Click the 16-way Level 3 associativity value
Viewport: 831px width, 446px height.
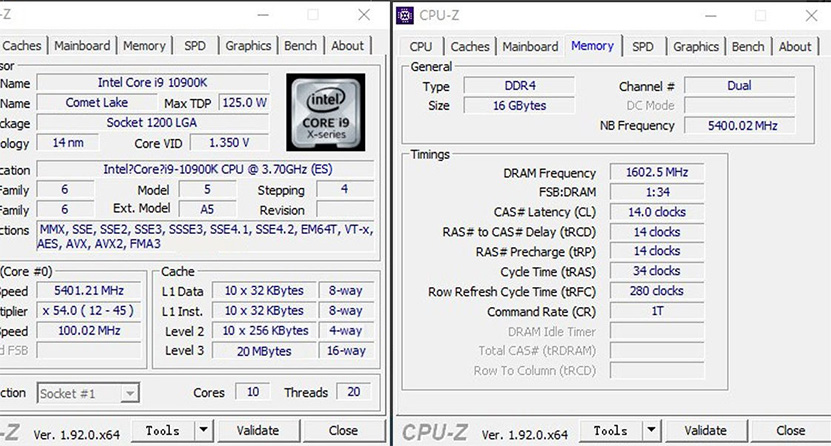[x=346, y=351]
